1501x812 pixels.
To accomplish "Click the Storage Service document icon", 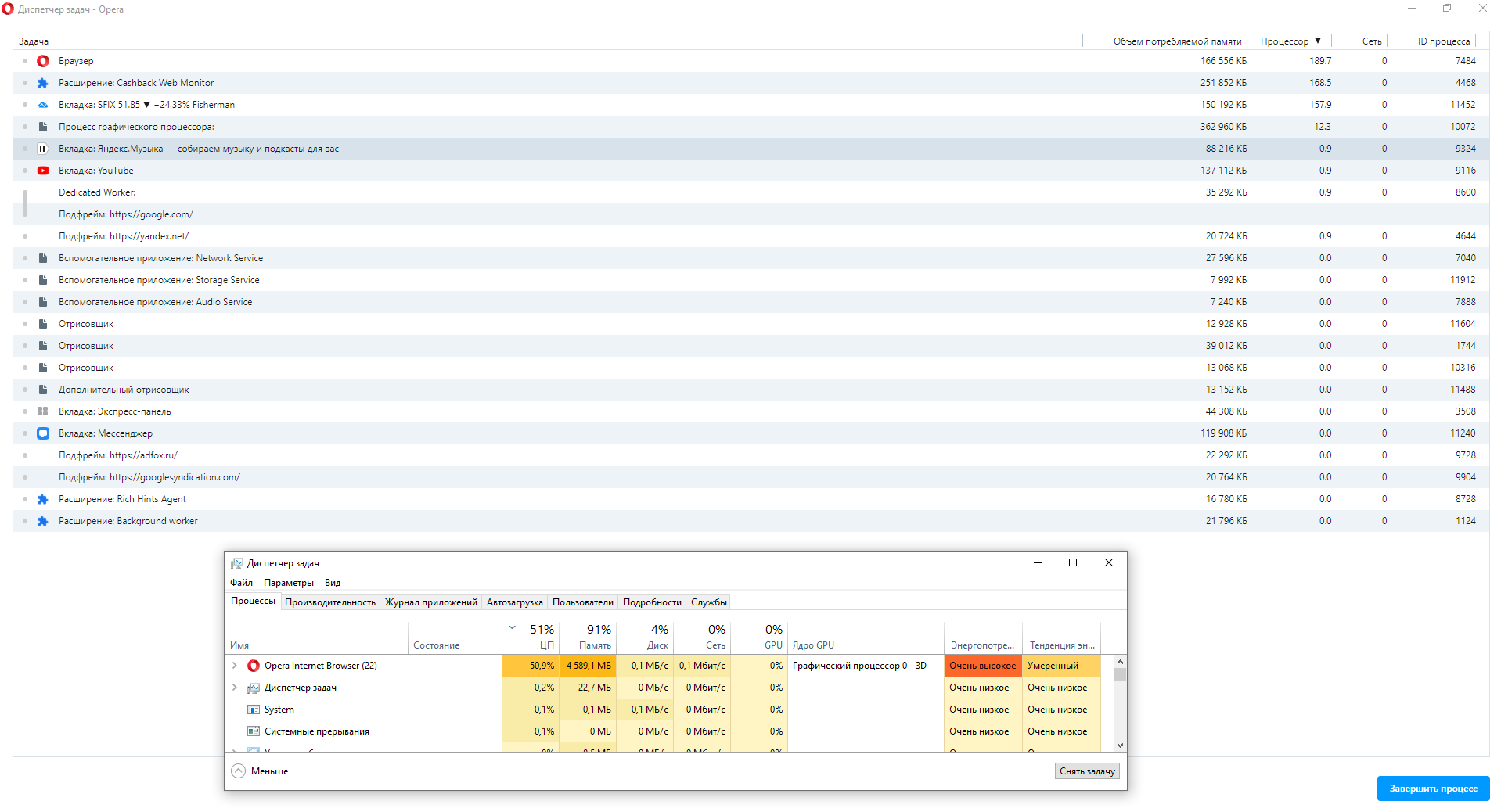I will click(43, 280).
